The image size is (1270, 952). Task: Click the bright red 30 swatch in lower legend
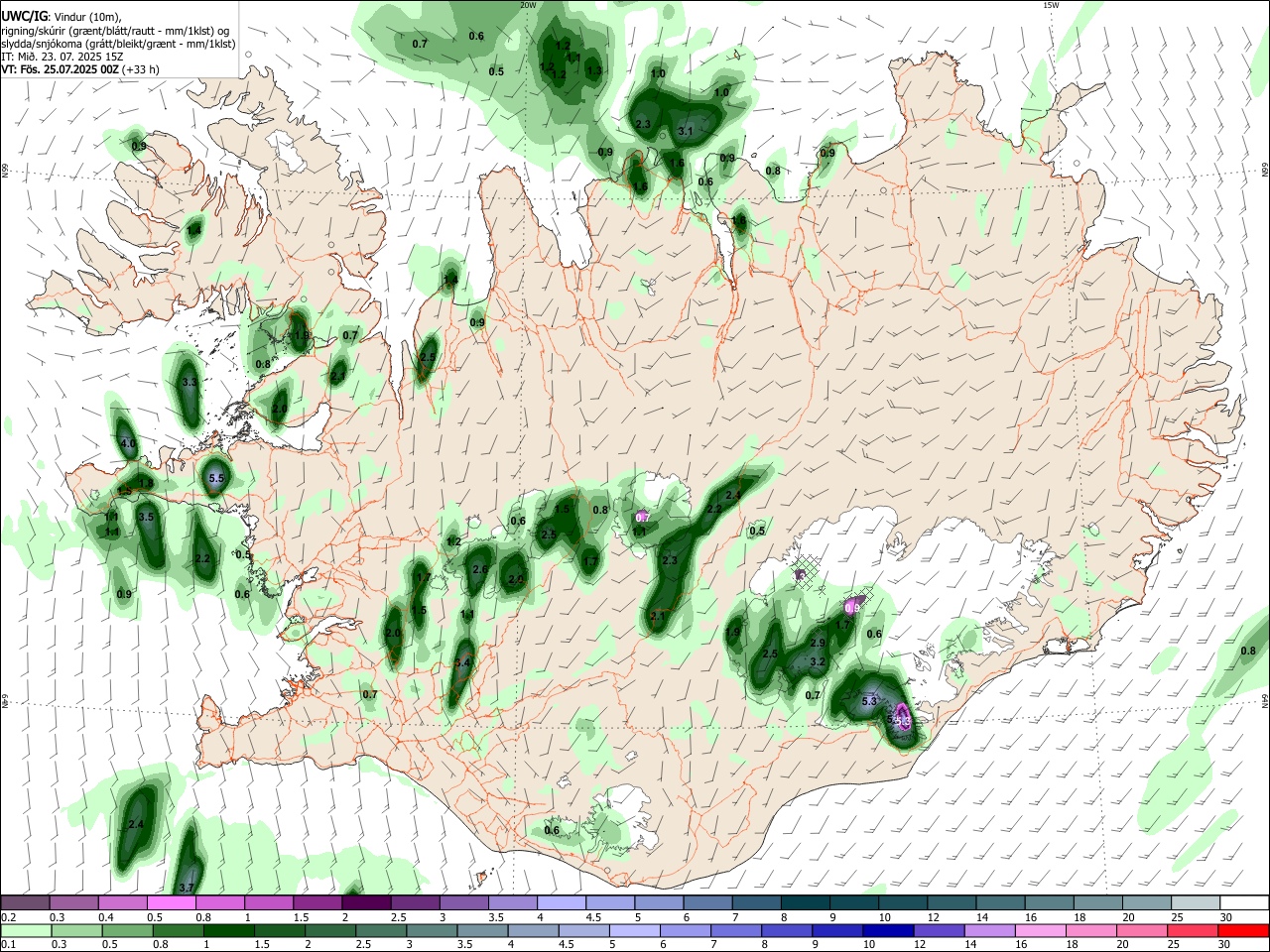coord(1243,930)
